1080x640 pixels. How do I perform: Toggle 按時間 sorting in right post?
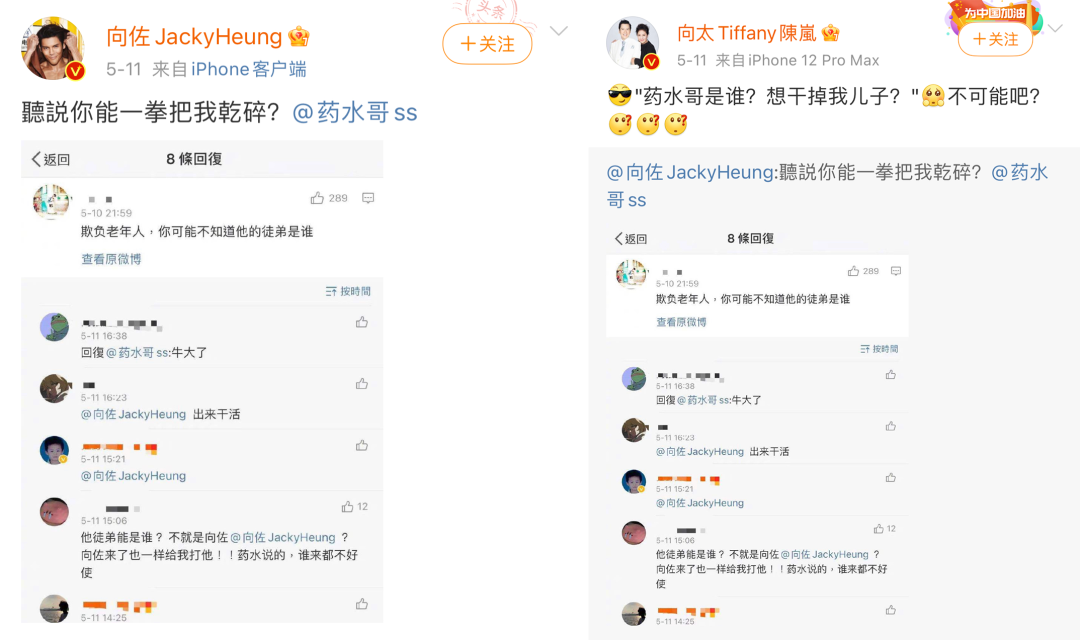pyautogui.click(x=880, y=349)
